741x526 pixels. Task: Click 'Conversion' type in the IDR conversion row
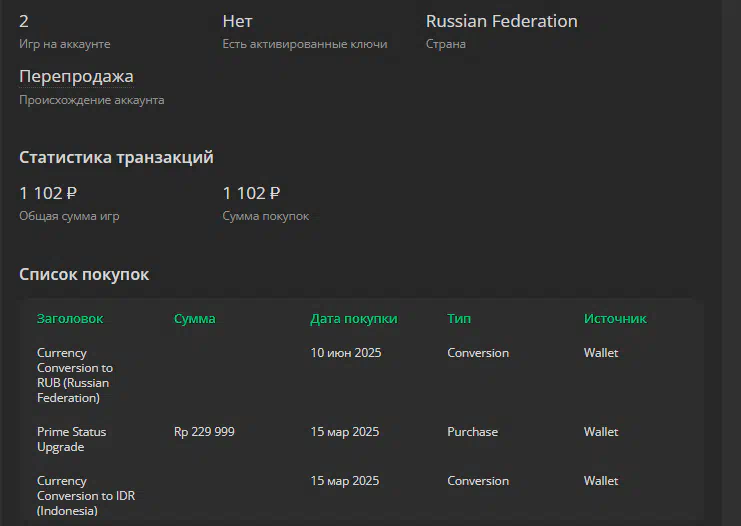click(x=478, y=481)
